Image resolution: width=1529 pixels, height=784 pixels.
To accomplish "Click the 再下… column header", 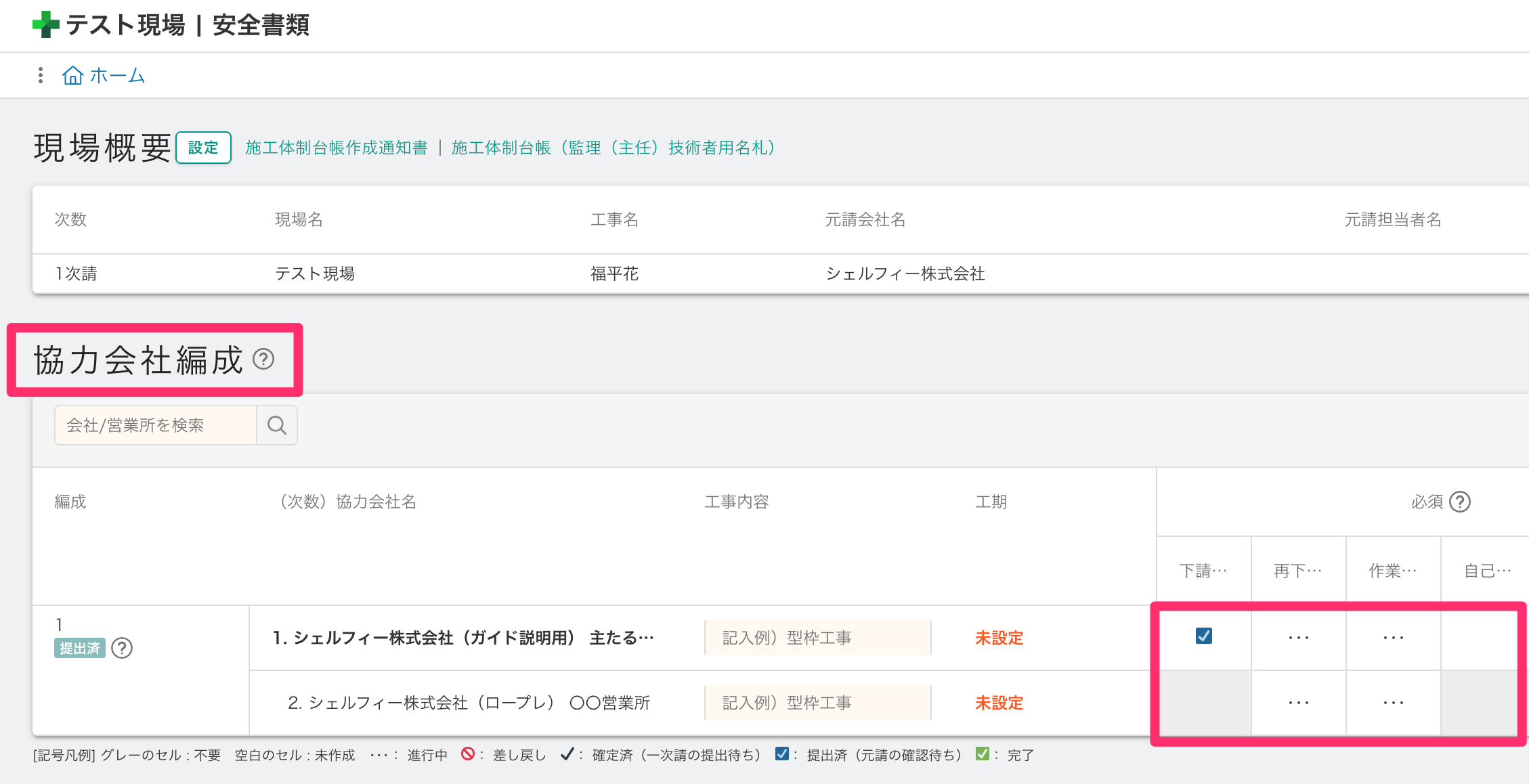I will (1298, 571).
